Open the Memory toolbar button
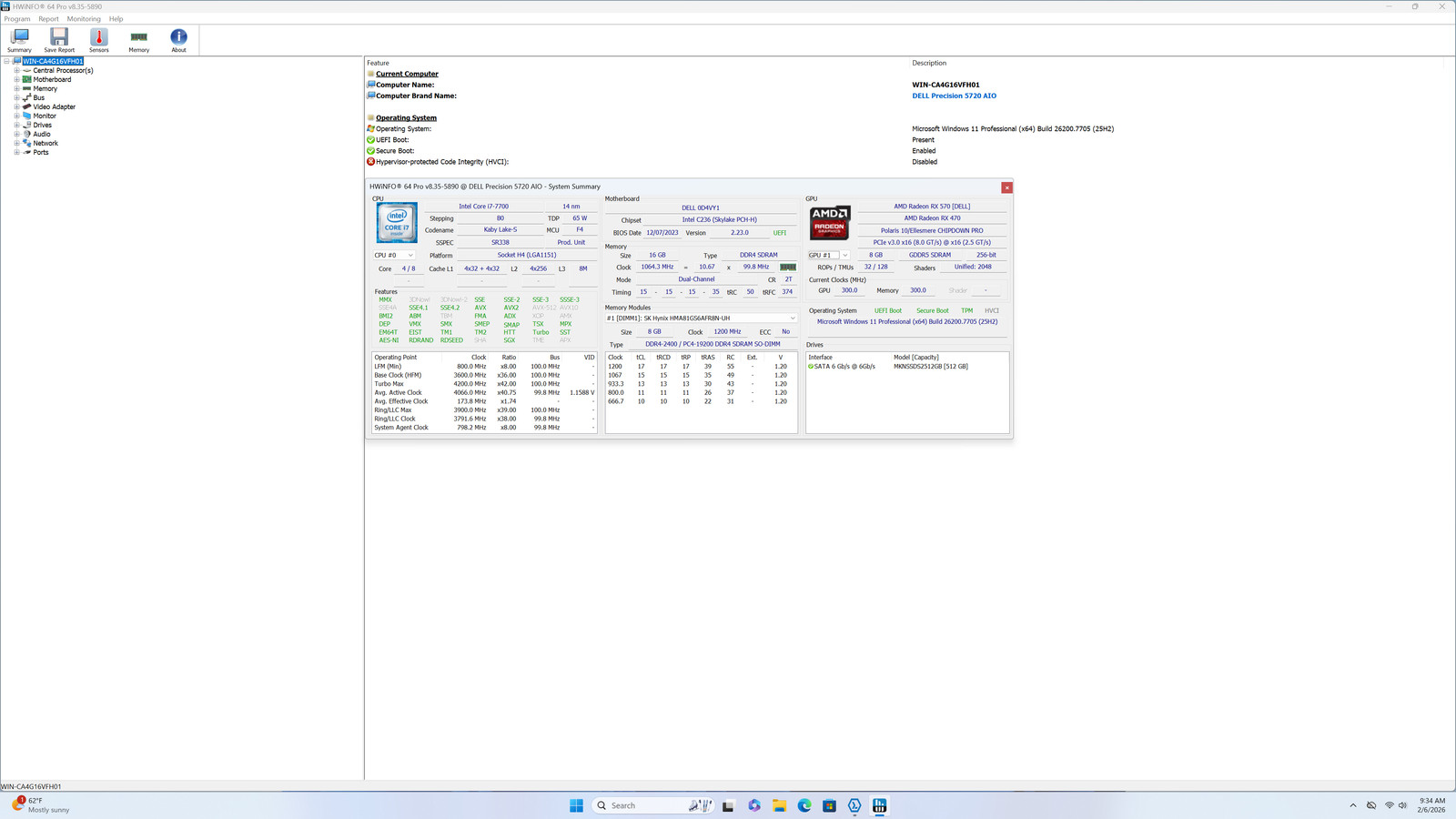The height and width of the screenshot is (819, 1456). (138, 40)
